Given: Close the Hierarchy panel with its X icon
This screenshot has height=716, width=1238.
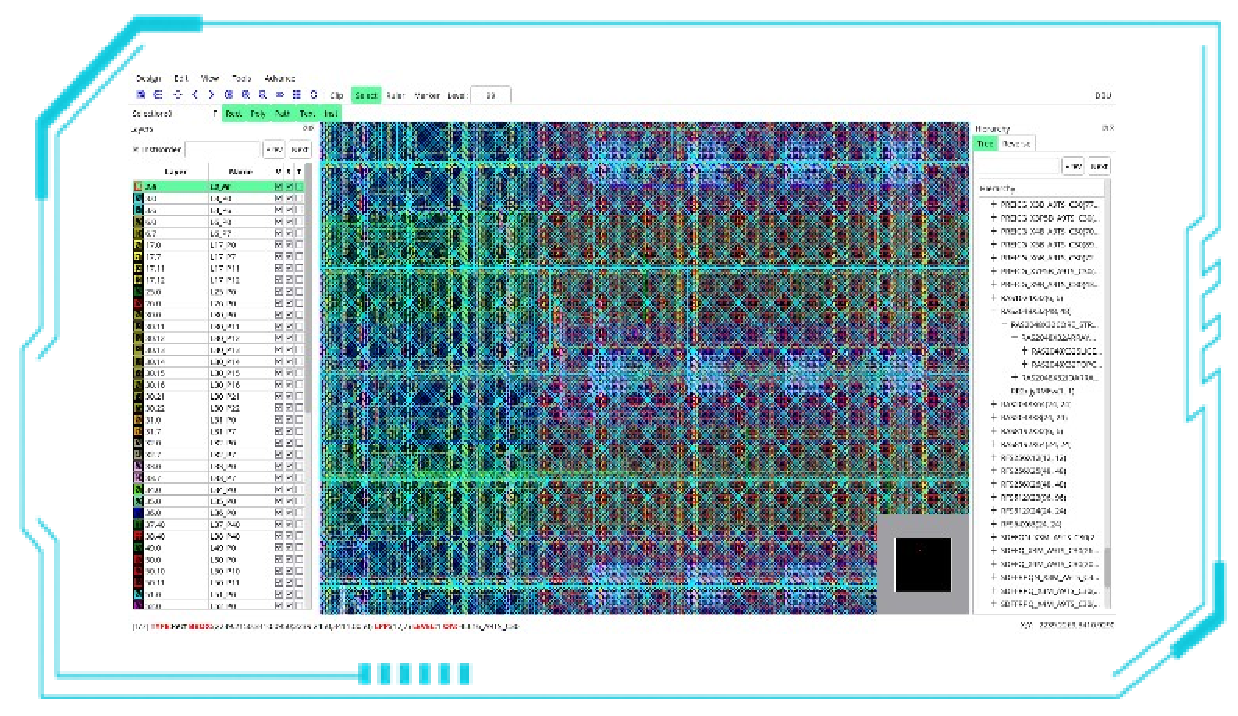Looking at the screenshot, I should pos(1107,128).
